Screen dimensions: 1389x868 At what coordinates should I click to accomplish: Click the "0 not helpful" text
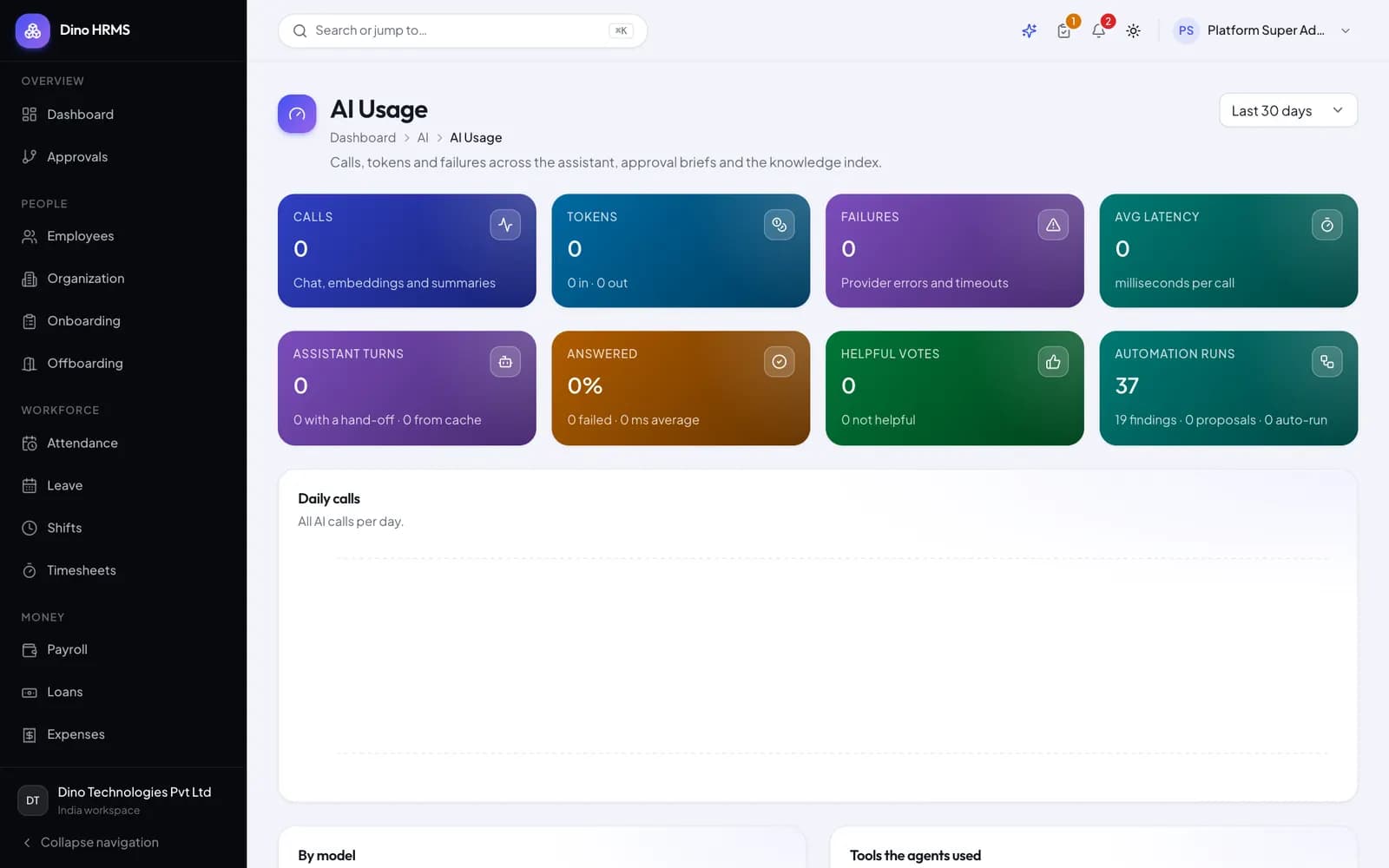878,420
